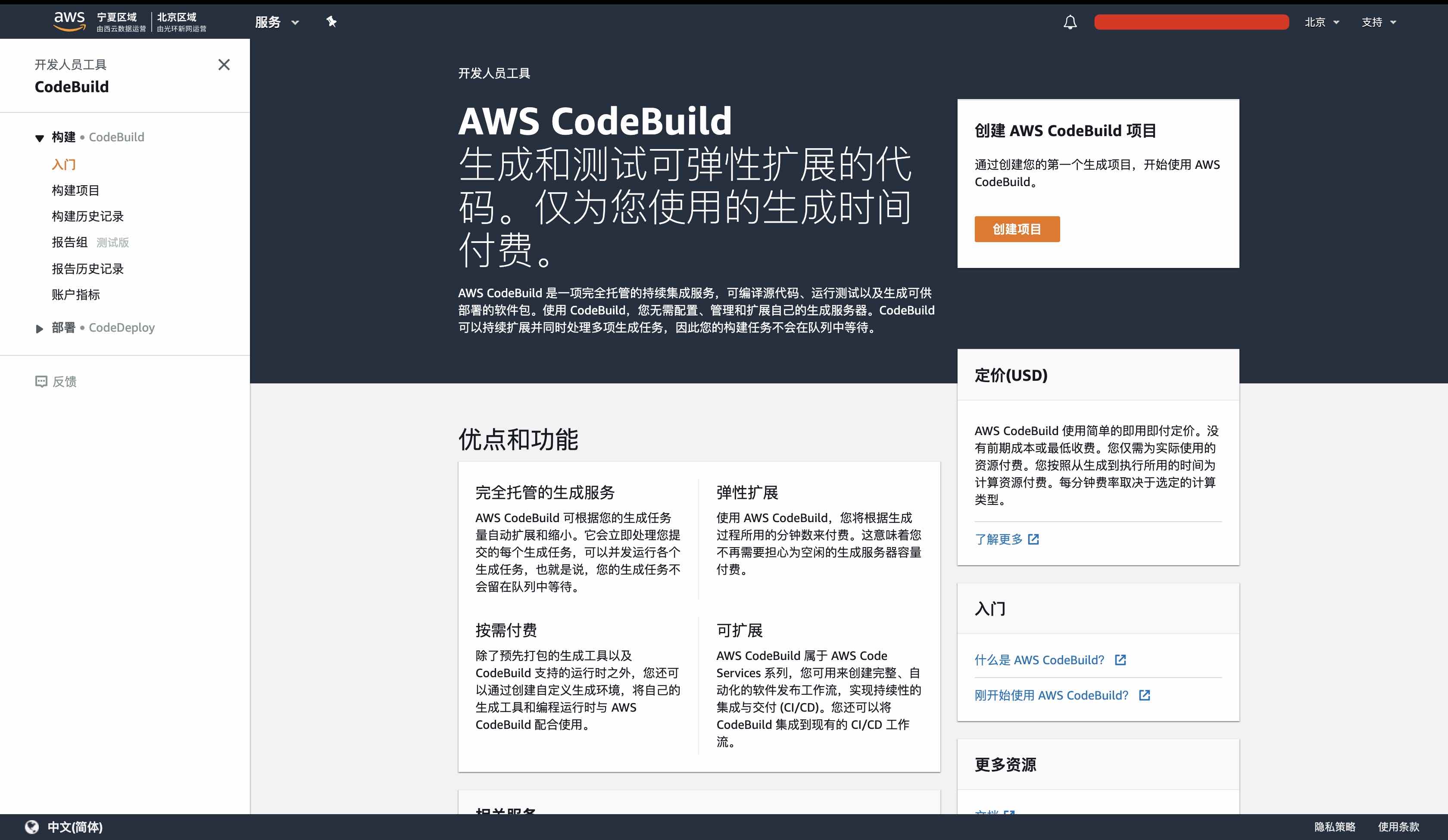Select 账户指标 in the sidebar

pyautogui.click(x=75, y=295)
